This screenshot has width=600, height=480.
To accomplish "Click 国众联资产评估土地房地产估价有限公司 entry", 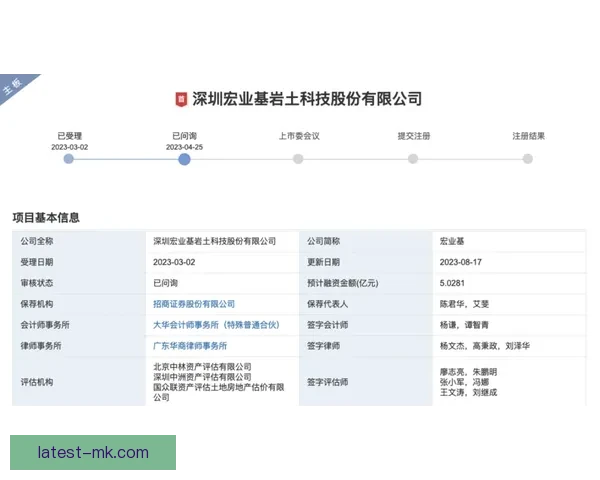I will pos(218,392).
